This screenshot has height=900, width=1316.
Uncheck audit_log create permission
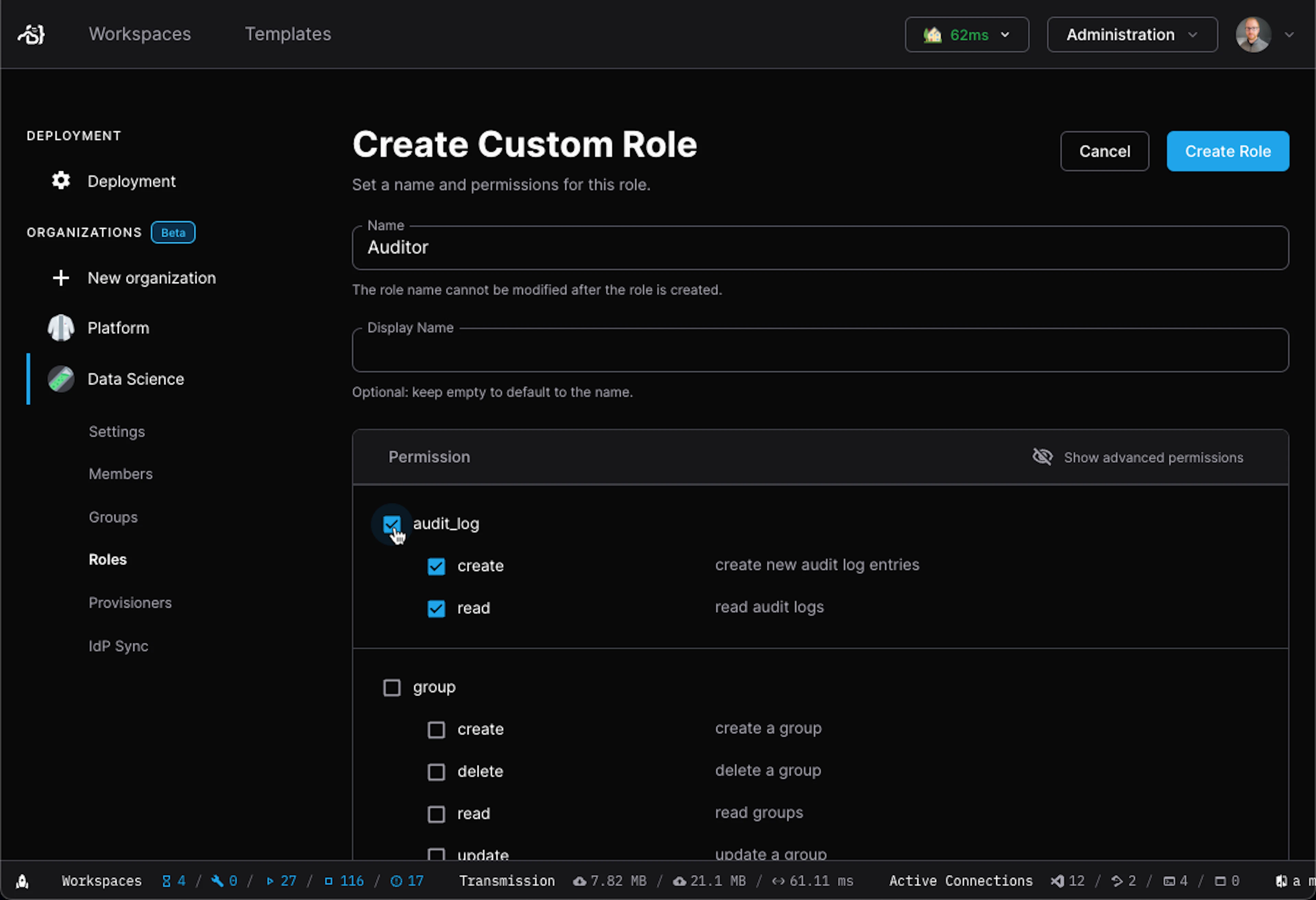pyautogui.click(x=436, y=566)
